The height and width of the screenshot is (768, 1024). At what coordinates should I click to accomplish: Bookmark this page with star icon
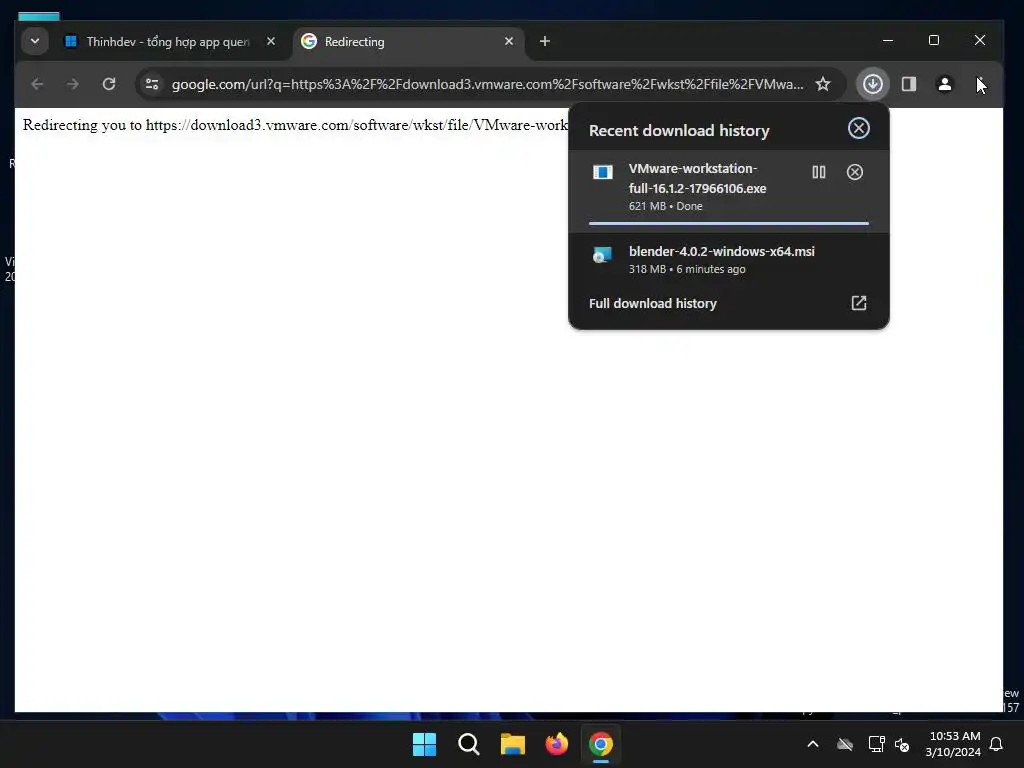click(823, 84)
